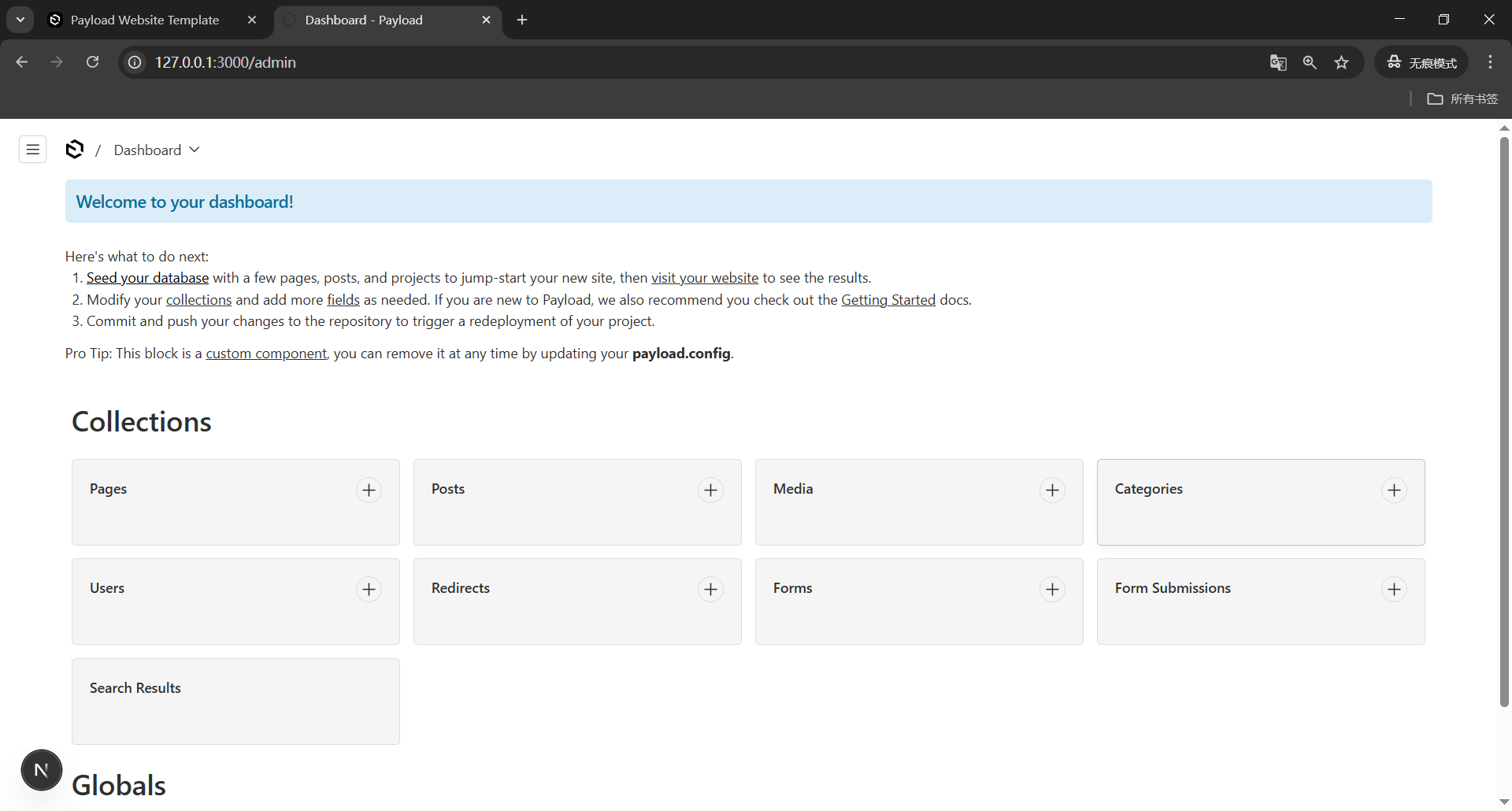The width and height of the screenshot is (1512, 811).
Task: Create new Posts entry with plus
Action: (710, 490)
